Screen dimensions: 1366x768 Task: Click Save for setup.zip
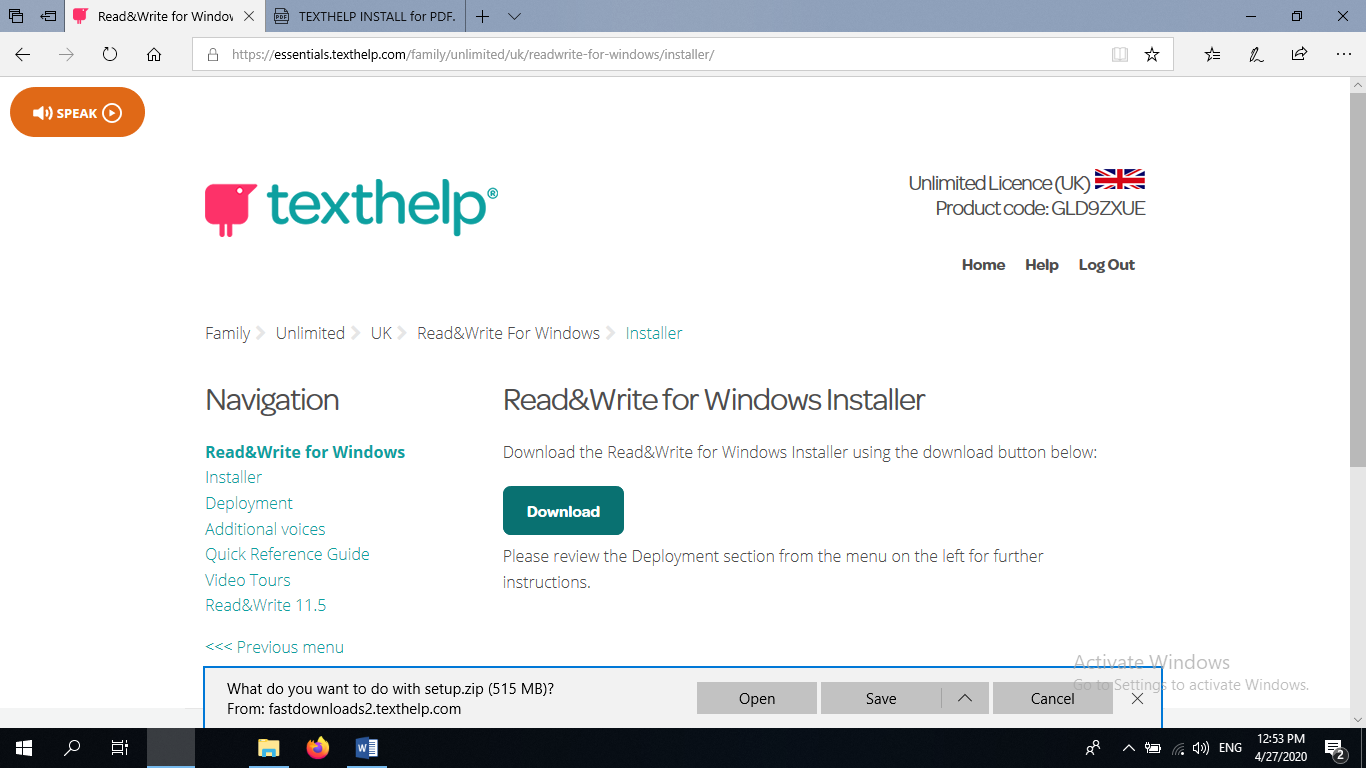(x=881, y=698)
